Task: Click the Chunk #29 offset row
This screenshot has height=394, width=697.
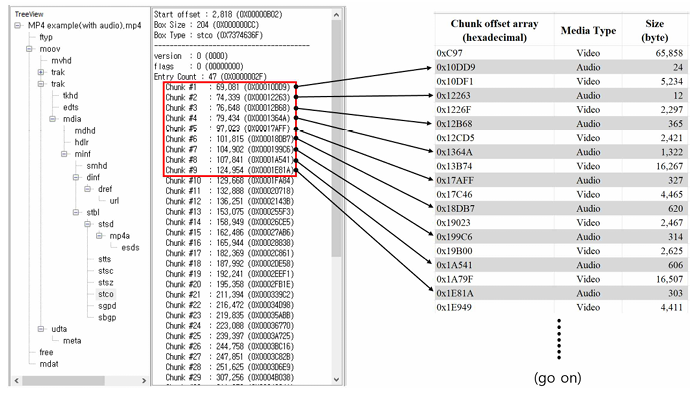Action: click(x=229, y=378)
